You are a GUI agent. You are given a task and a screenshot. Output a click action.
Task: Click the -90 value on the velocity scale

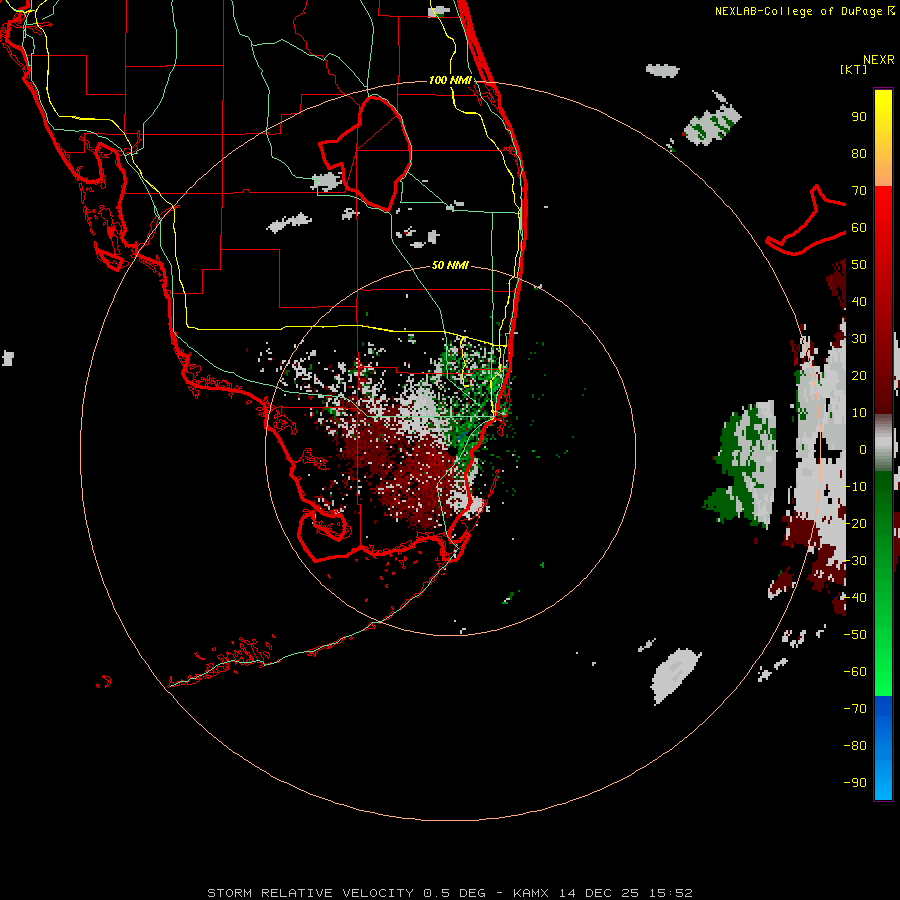(855, 783)
